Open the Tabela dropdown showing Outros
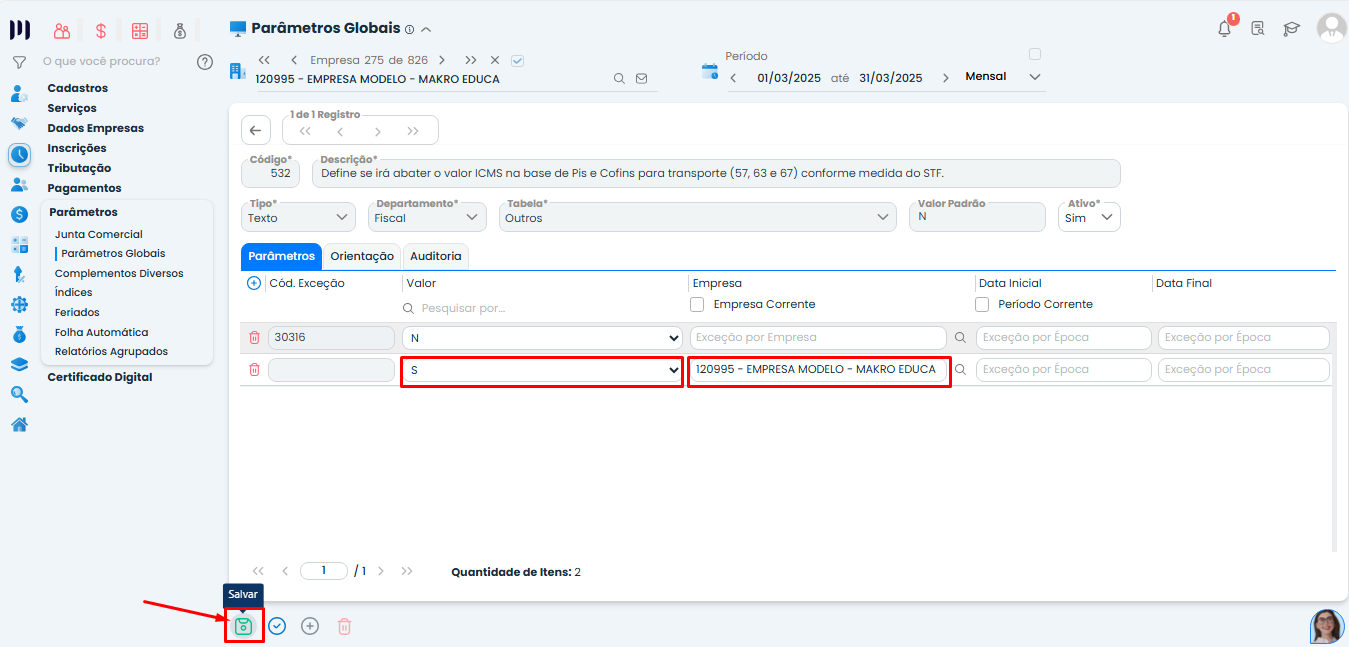 point(697,217)
